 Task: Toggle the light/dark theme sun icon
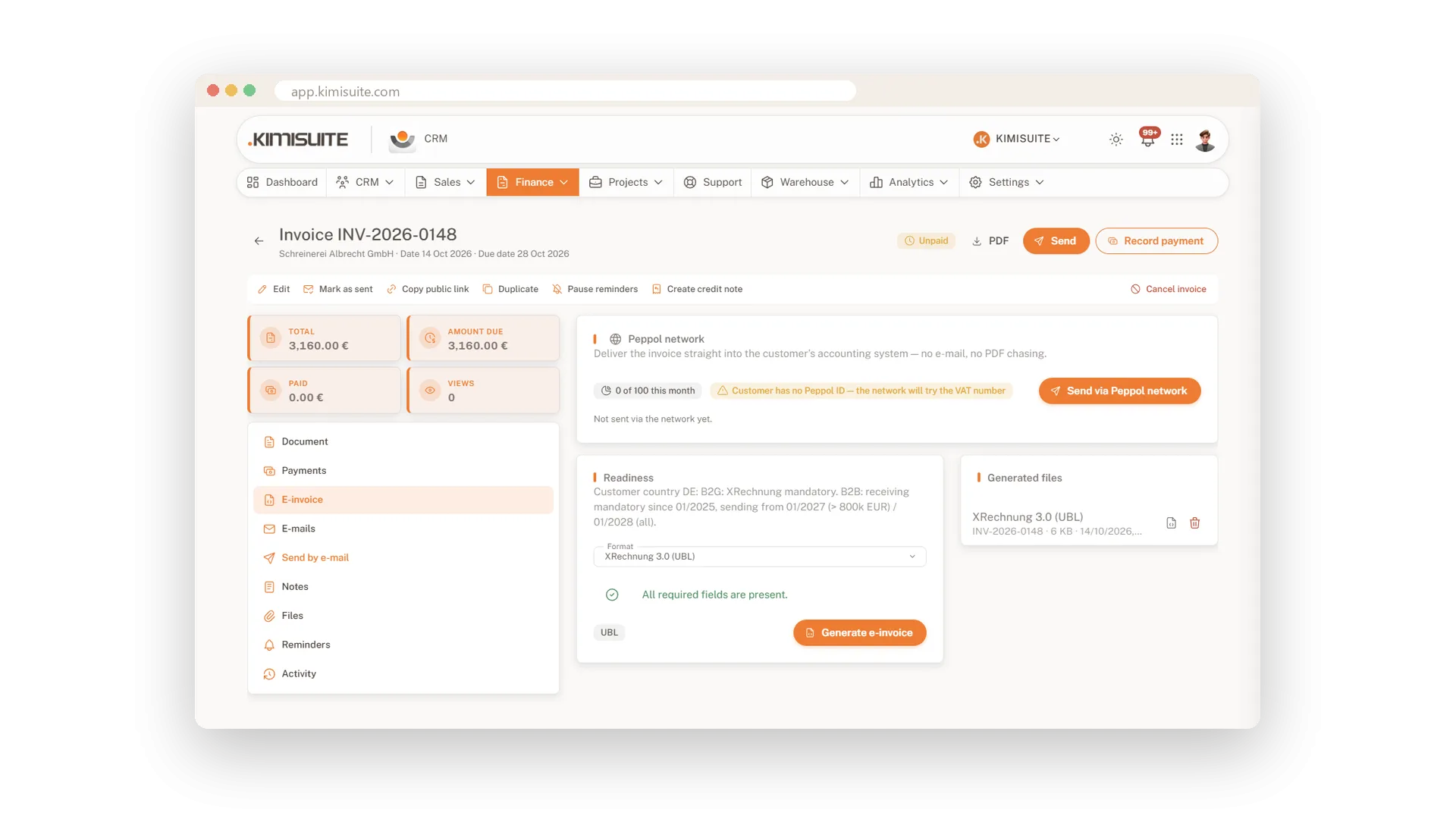coord(1116,140)
